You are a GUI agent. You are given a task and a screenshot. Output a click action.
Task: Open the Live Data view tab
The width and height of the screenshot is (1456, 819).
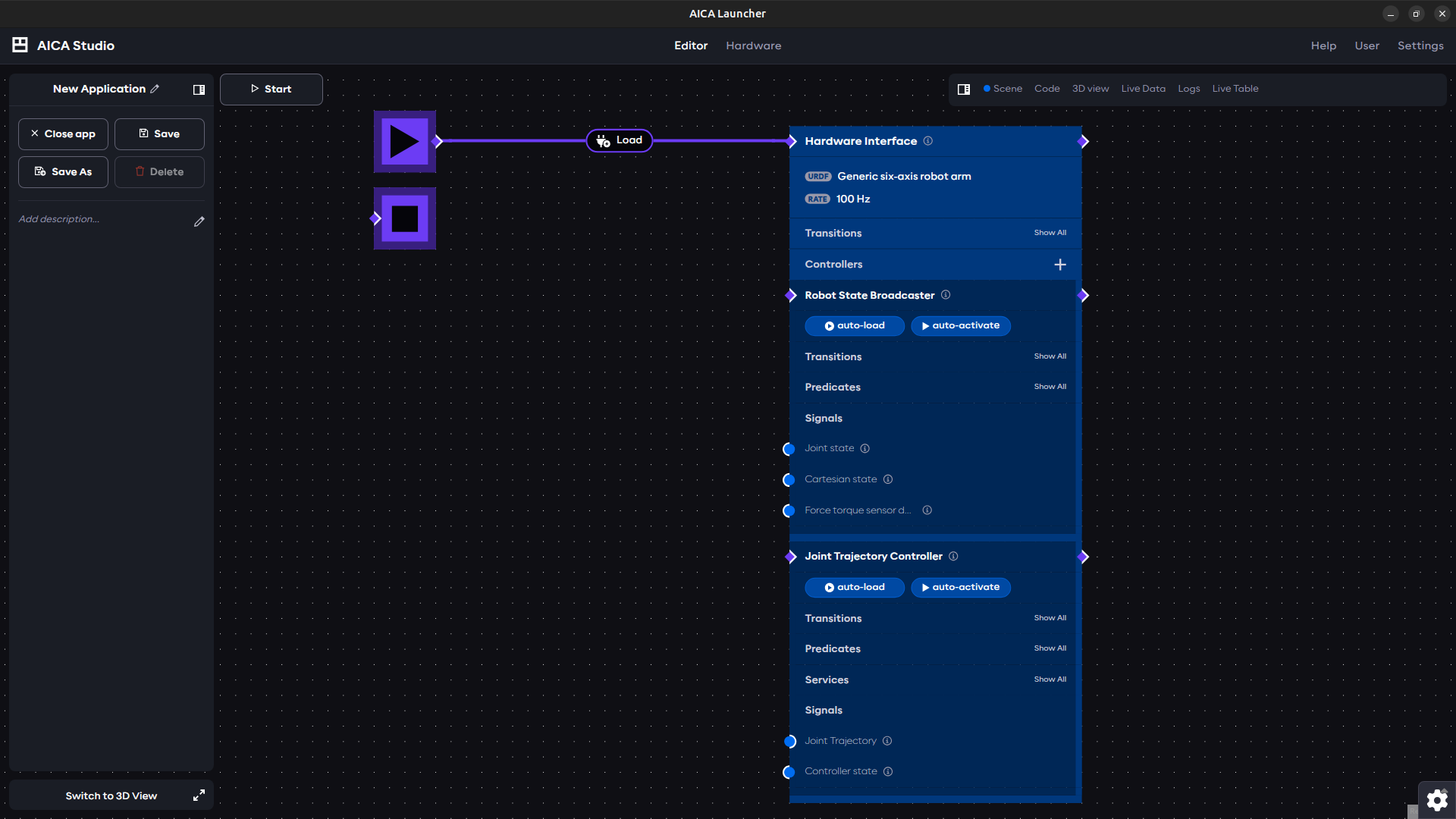[x=1143, y=89]
